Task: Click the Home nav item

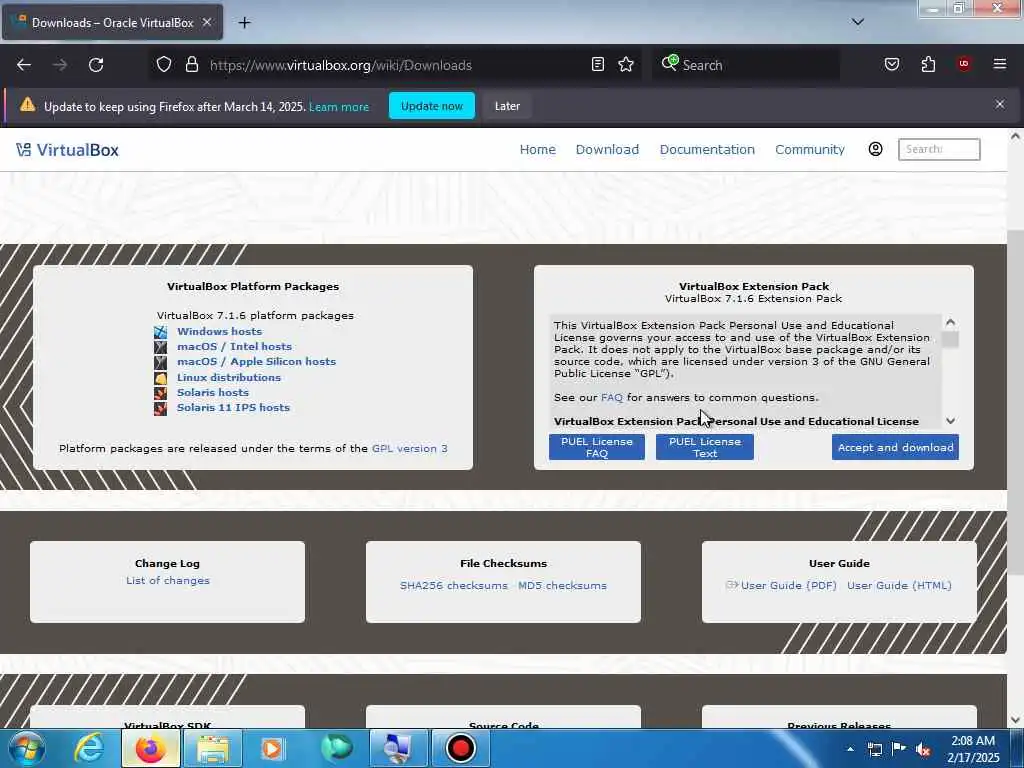Action: (537, 150)
